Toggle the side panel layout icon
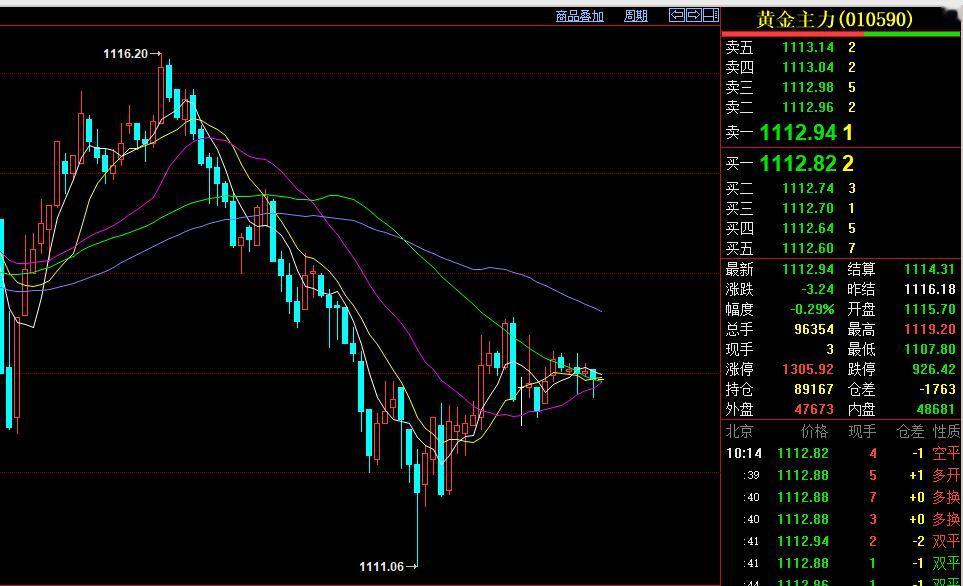Image resolution: width=963 pixels, height=586 pixels. coord(711,15)
